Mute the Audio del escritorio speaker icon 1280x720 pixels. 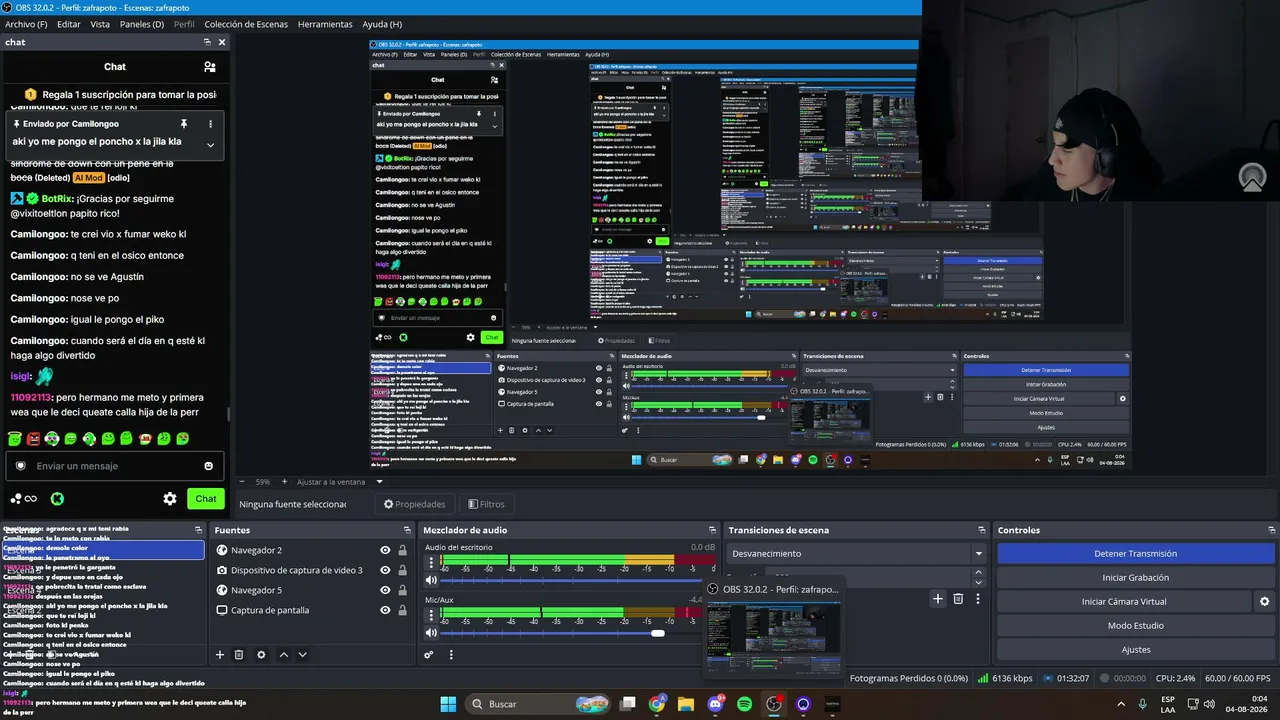(431, 580)
